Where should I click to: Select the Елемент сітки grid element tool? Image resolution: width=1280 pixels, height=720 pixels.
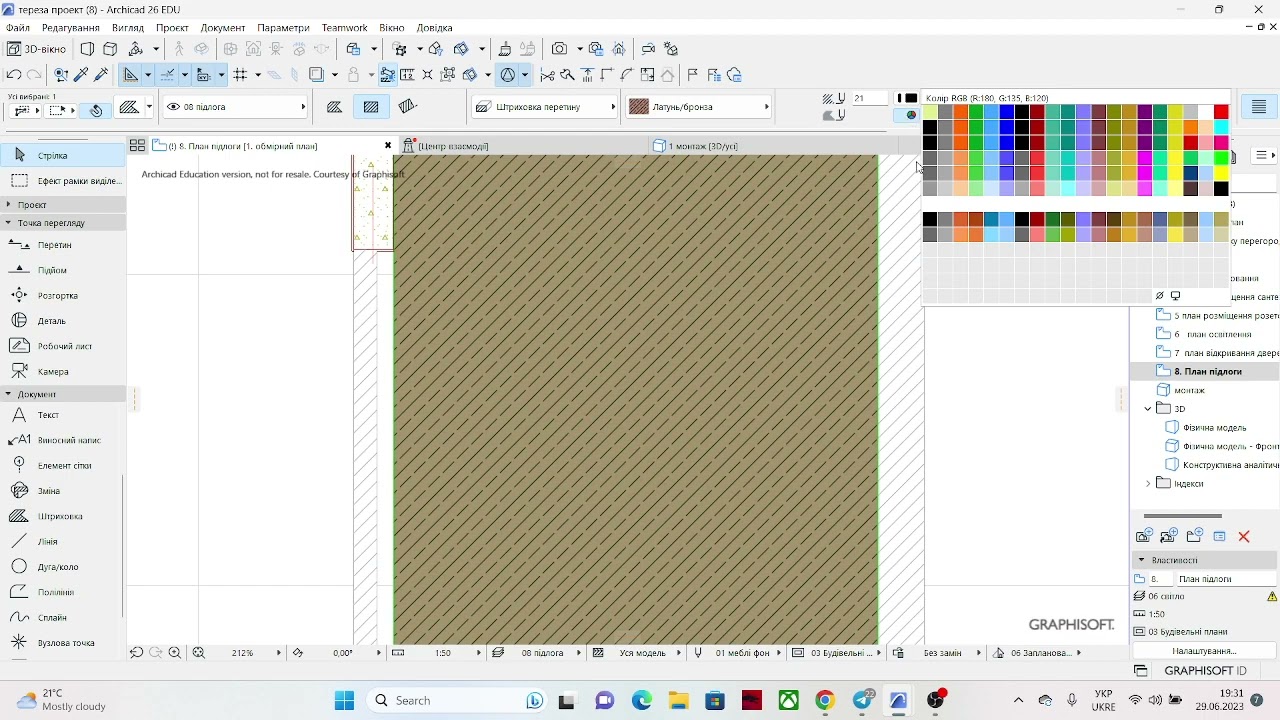tap(63, 465)
